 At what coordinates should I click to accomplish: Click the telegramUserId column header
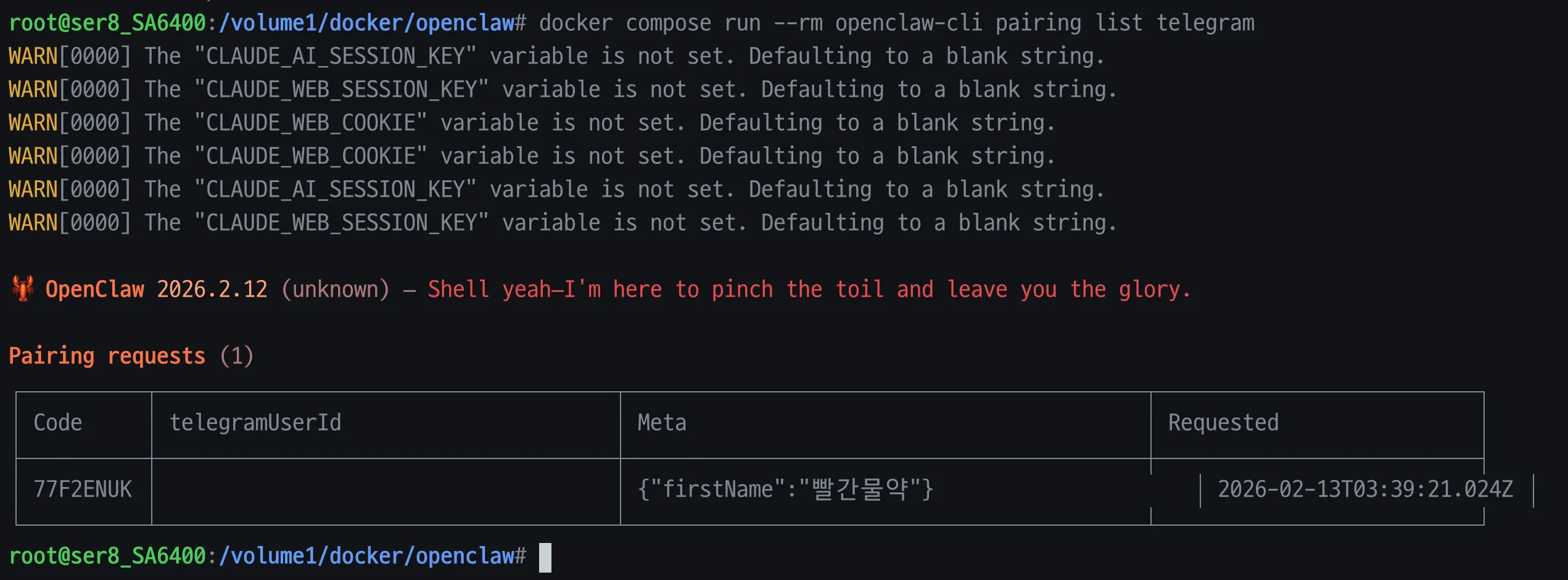[255, 423]
